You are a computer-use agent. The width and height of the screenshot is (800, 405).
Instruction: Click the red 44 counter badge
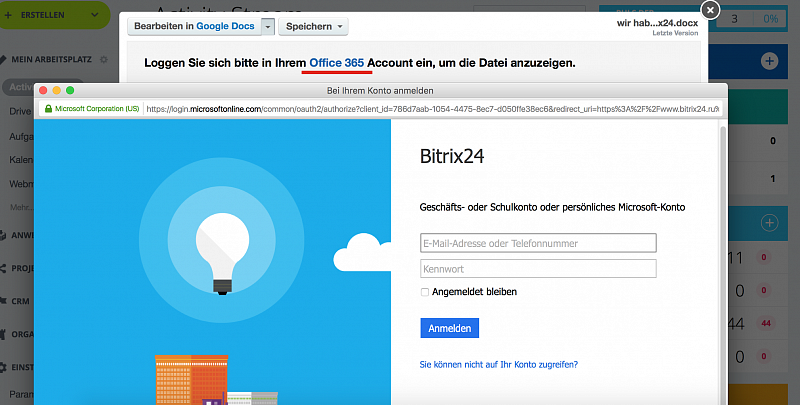tap(766, 323)
